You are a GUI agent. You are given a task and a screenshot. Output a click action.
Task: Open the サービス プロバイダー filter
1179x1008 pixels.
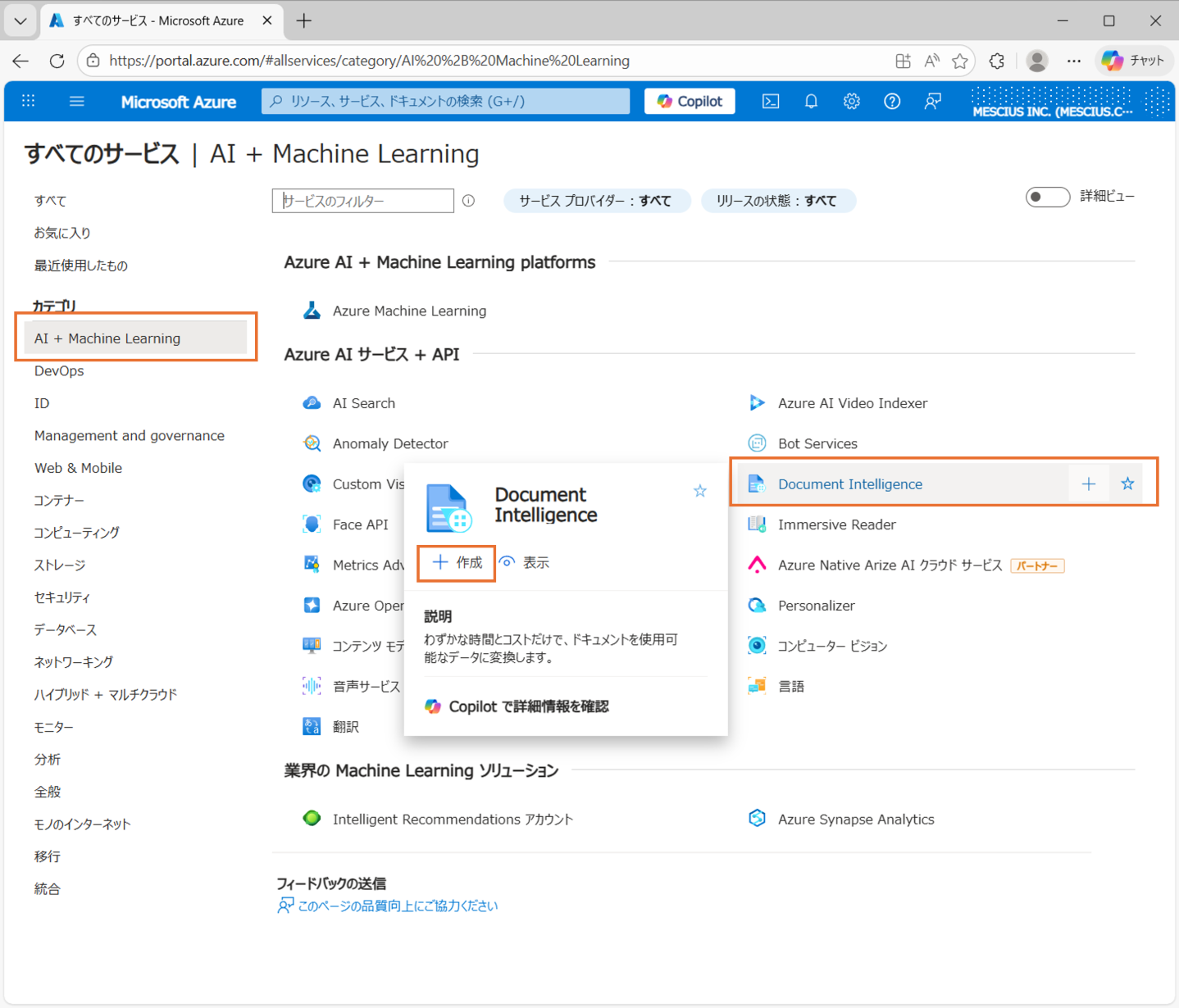click(597, 200)
